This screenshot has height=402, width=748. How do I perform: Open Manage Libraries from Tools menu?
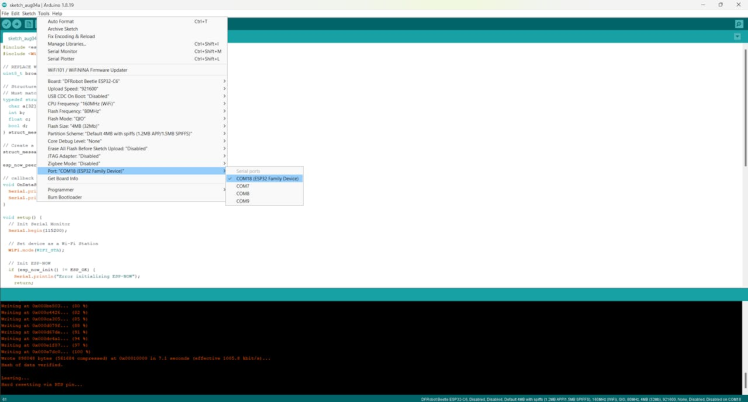[x=132, y=44]
